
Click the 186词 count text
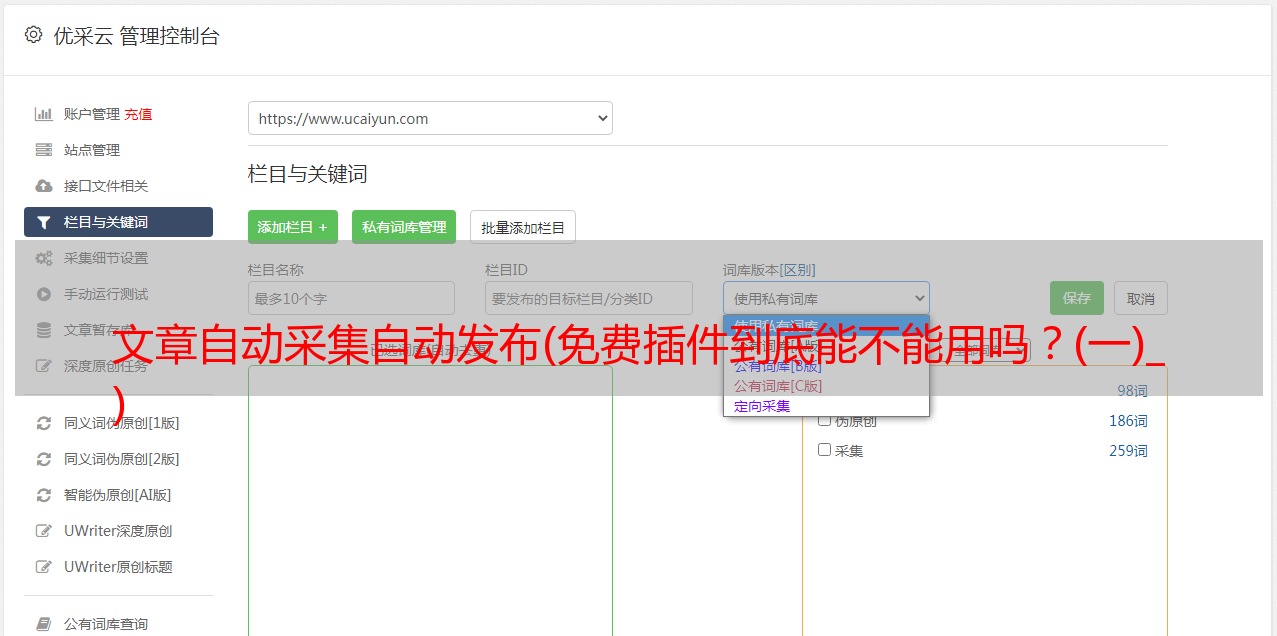click(1128, 421)
